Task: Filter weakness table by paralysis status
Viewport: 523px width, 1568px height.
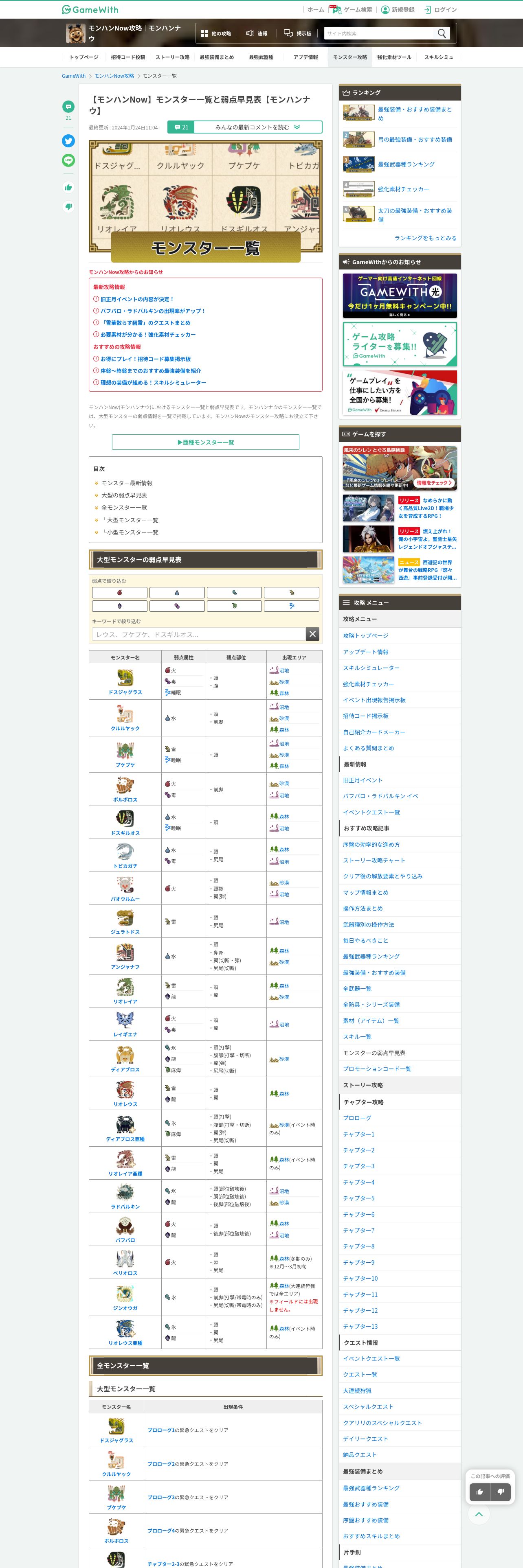Action: coord(234,606)
